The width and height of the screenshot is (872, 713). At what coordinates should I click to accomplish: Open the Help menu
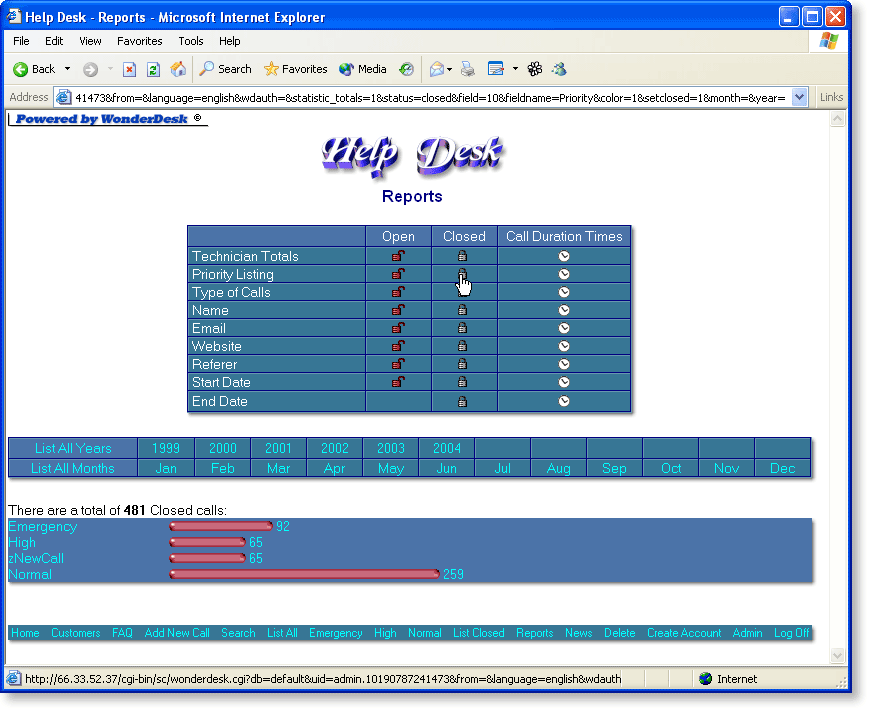tap(230, 41)
